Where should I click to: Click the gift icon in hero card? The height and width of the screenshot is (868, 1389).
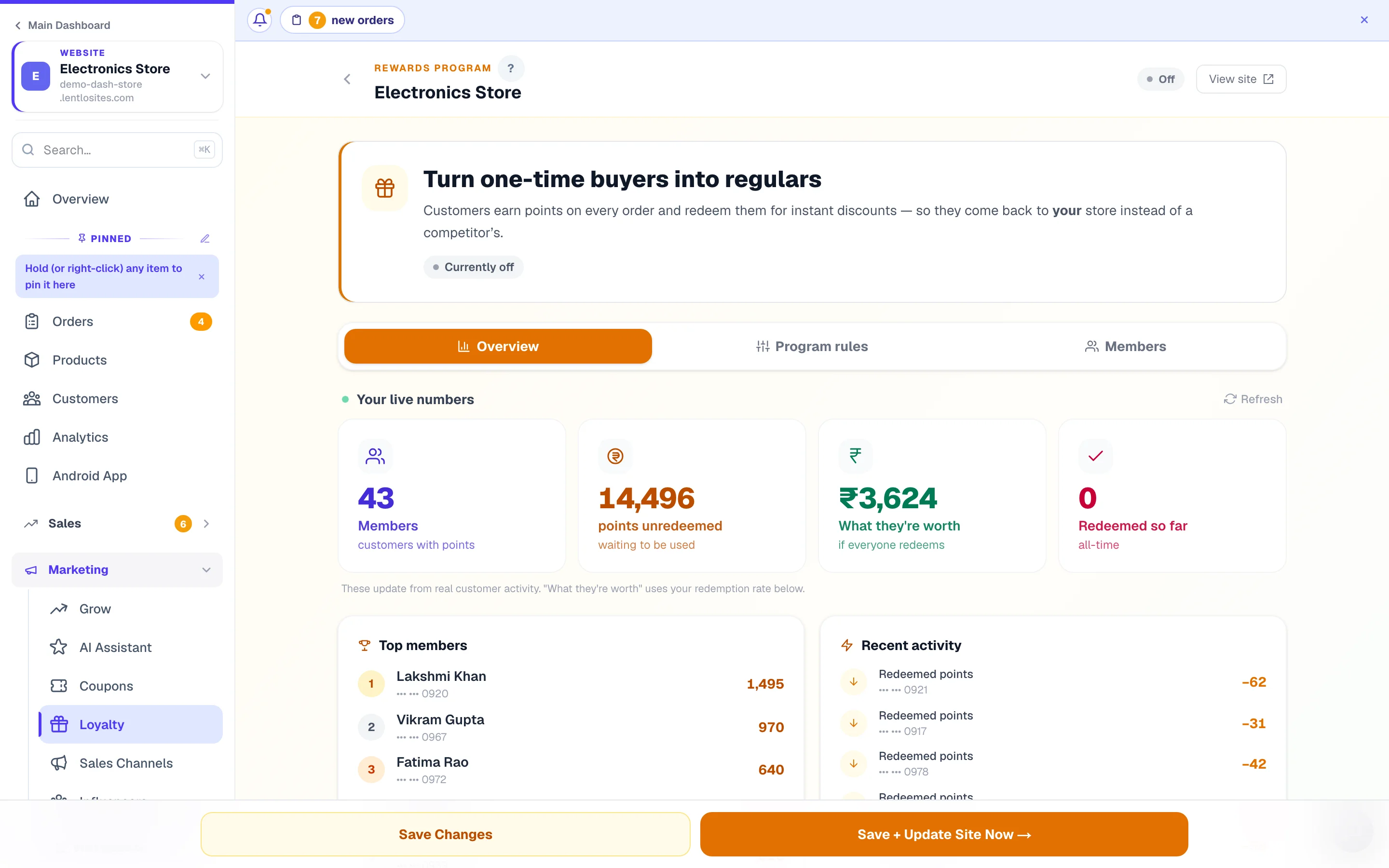(x=384, y=188)
